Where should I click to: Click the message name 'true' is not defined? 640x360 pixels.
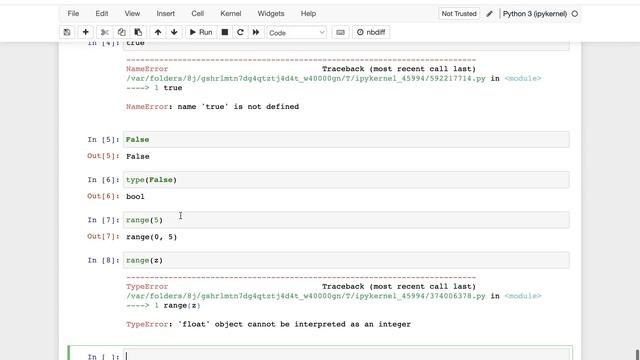238,107
